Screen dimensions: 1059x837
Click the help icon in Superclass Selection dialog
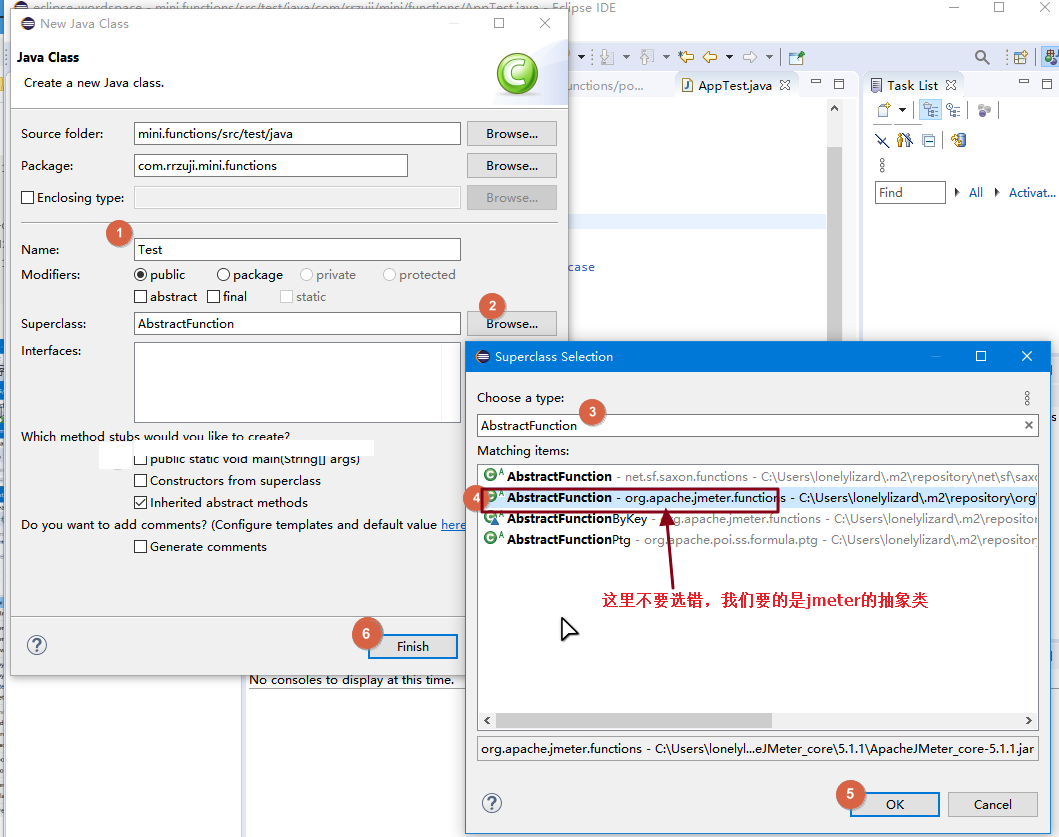click(x=491, y=803)
